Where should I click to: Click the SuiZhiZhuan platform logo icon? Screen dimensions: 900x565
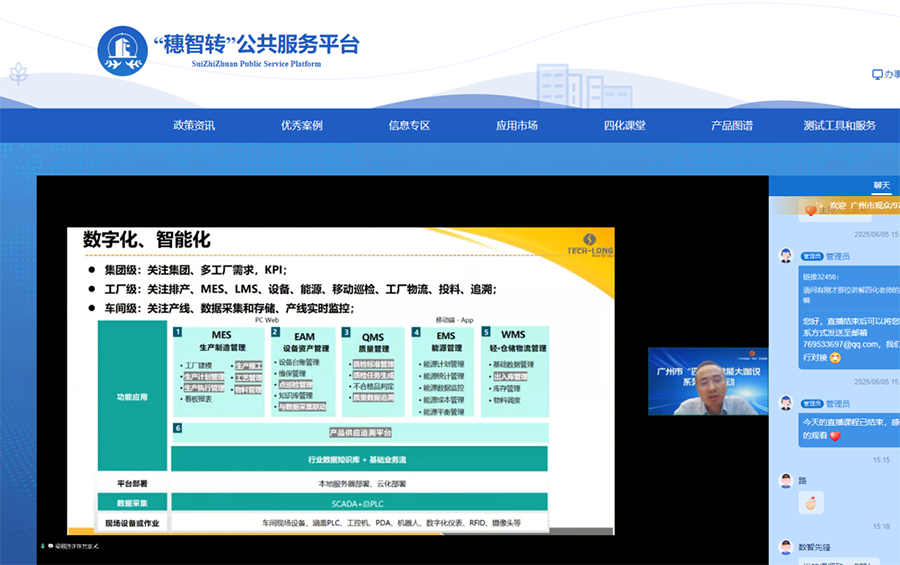pyautogui.click(x=122, y=50)
